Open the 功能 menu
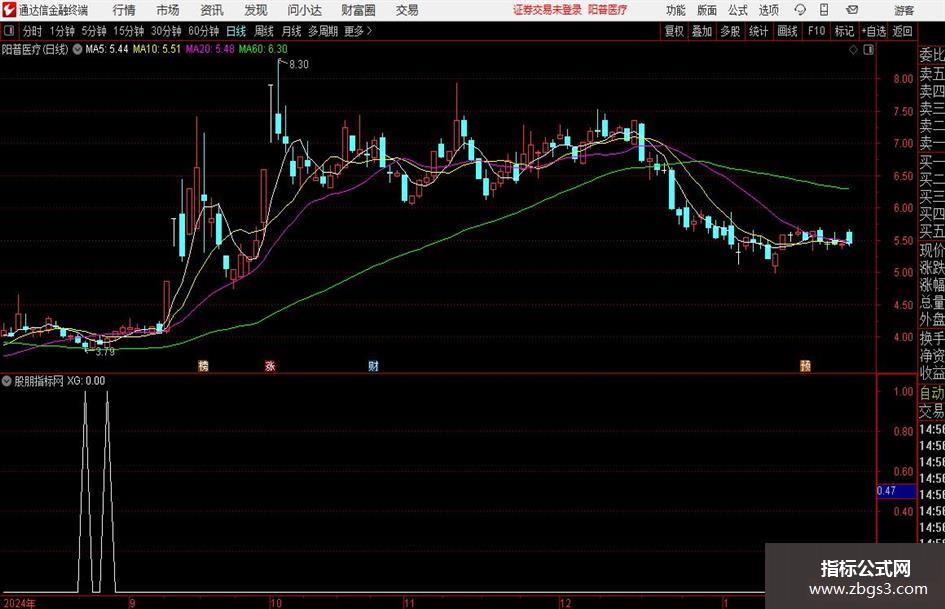 676,10
